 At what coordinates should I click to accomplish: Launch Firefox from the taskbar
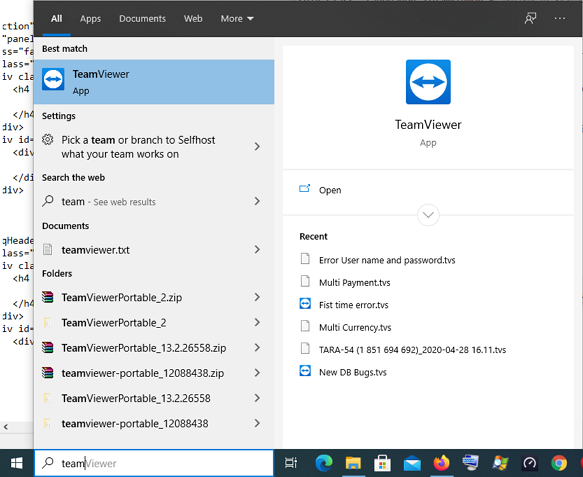click(x=441, y=463)
